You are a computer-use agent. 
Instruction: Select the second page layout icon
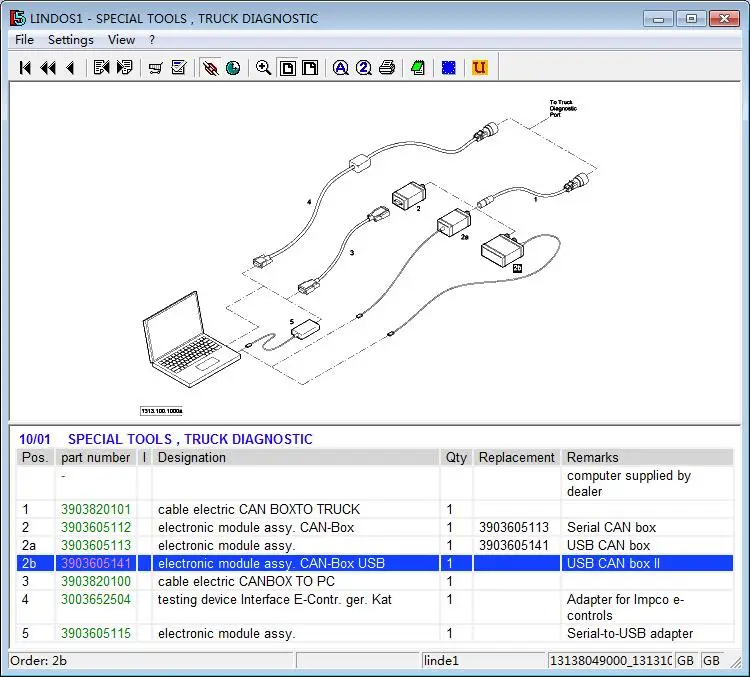[310, 67]
